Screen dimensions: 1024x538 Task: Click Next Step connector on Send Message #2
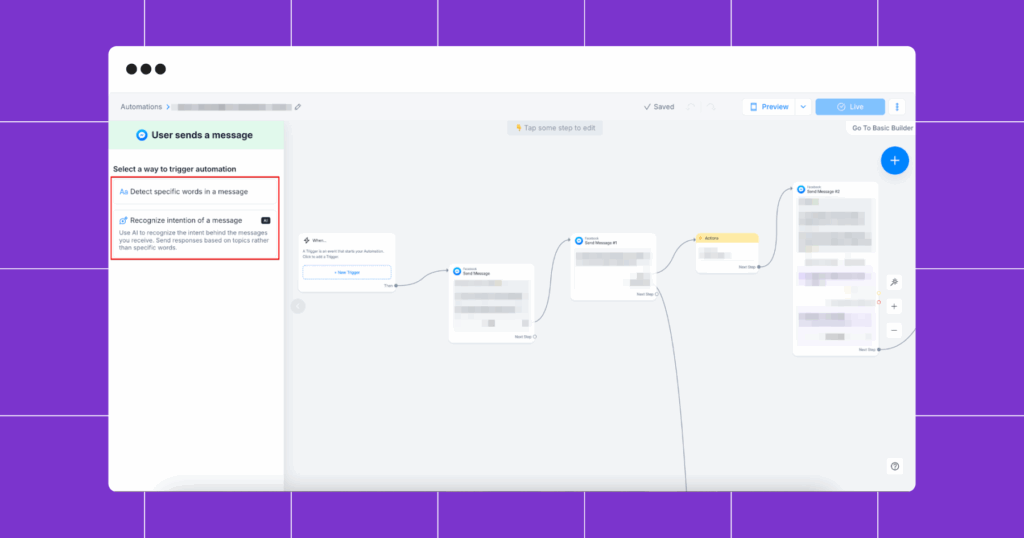[x=878, y=350]
